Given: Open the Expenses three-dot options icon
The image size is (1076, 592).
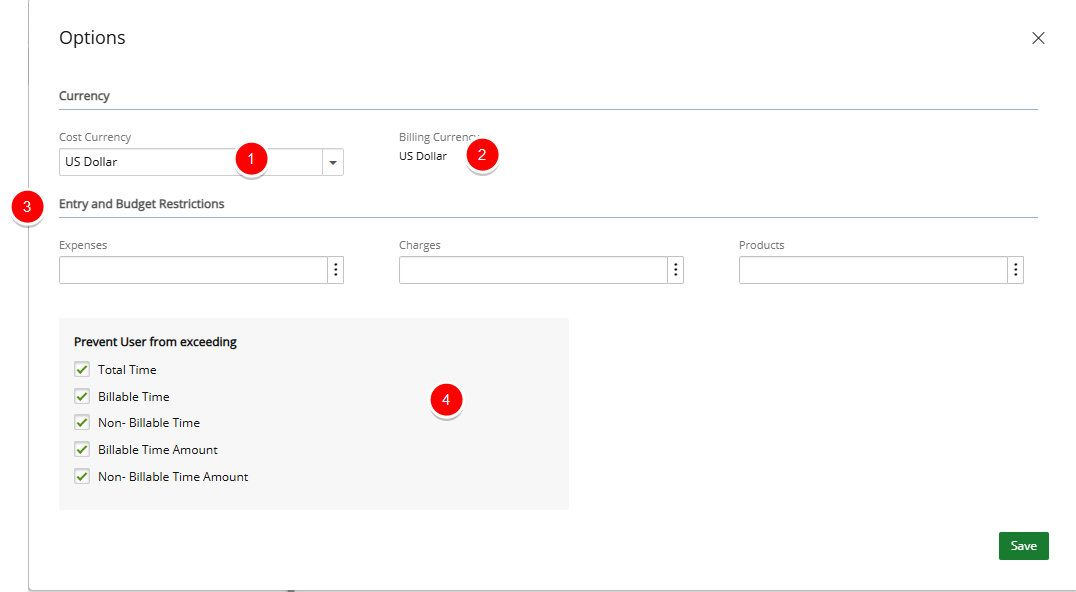Looking at the screenshot, I should [x=336, y=270].
